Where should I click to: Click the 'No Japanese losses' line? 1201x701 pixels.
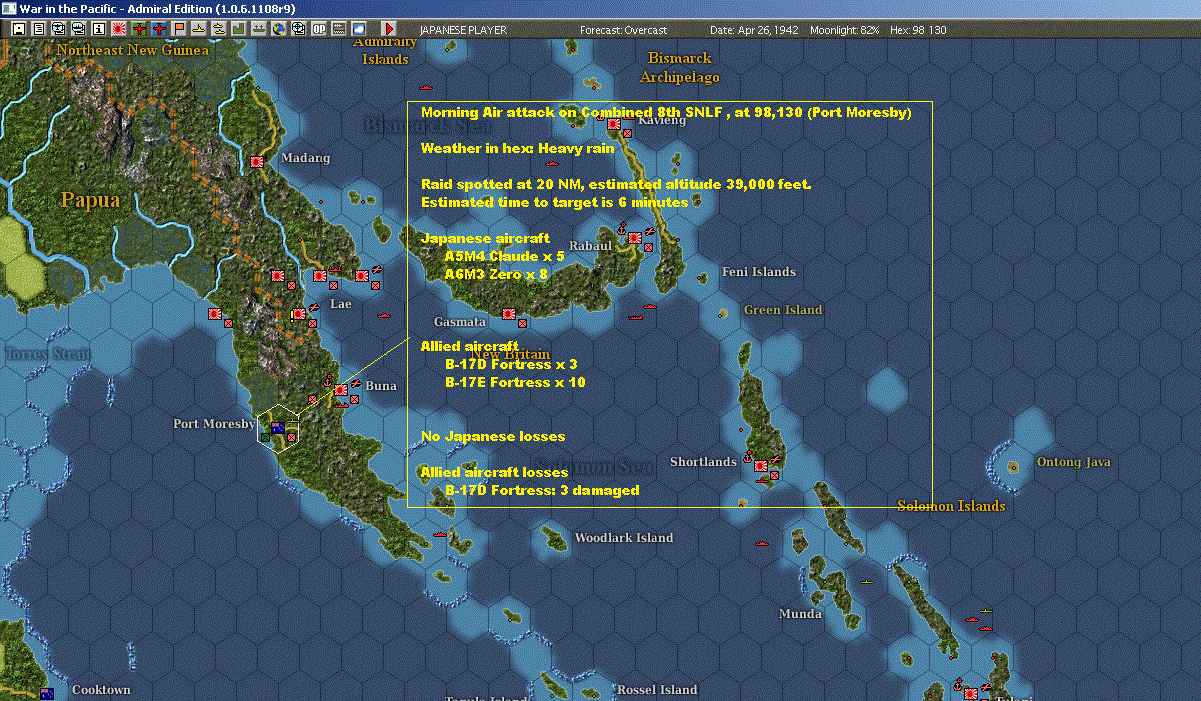(x=493, y=436)
